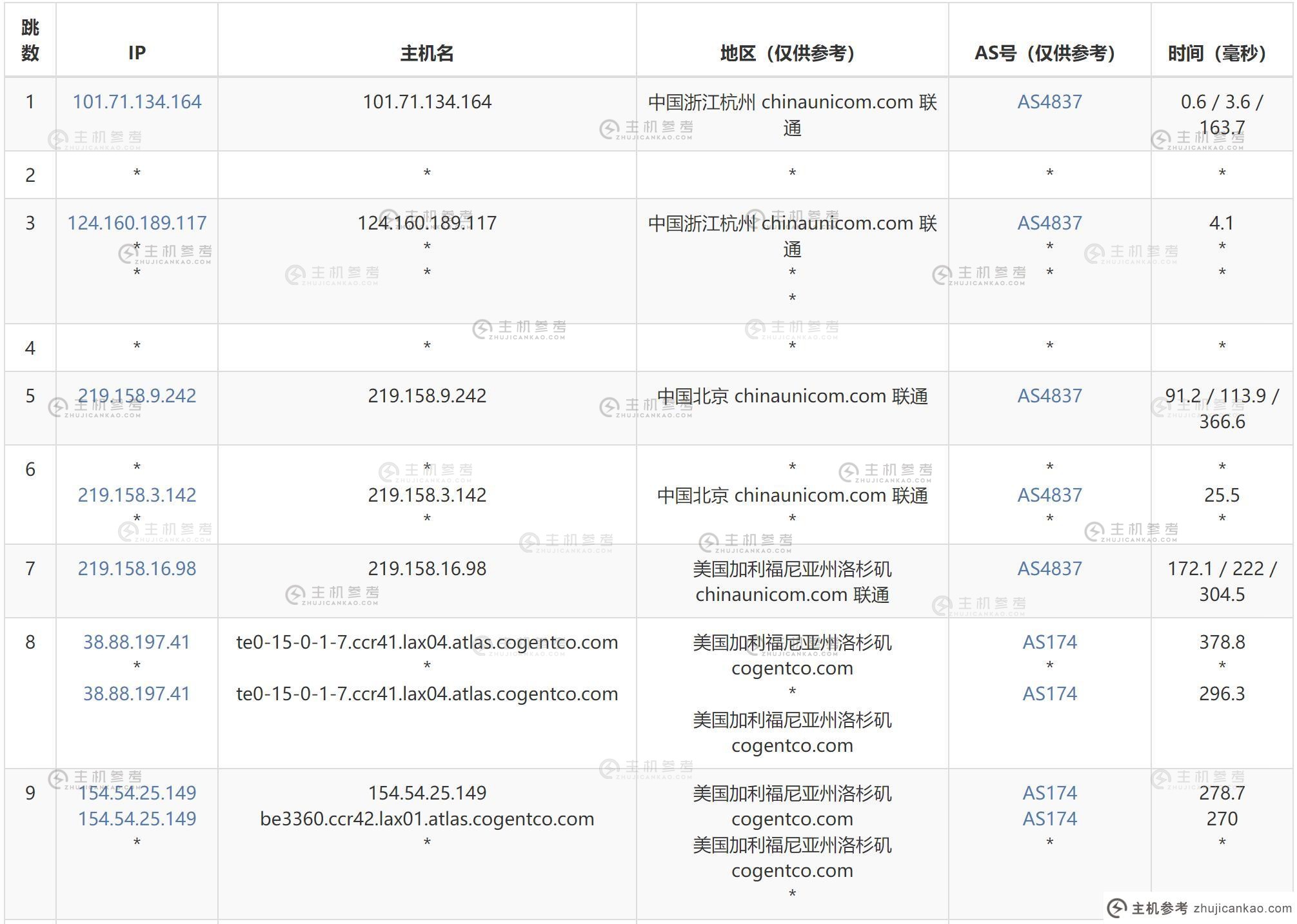Click hop 5's 中国北京 chinaunicom.com 联通 region
The width and height of the screenshot is (1297, 924).
tap(792, 396)
